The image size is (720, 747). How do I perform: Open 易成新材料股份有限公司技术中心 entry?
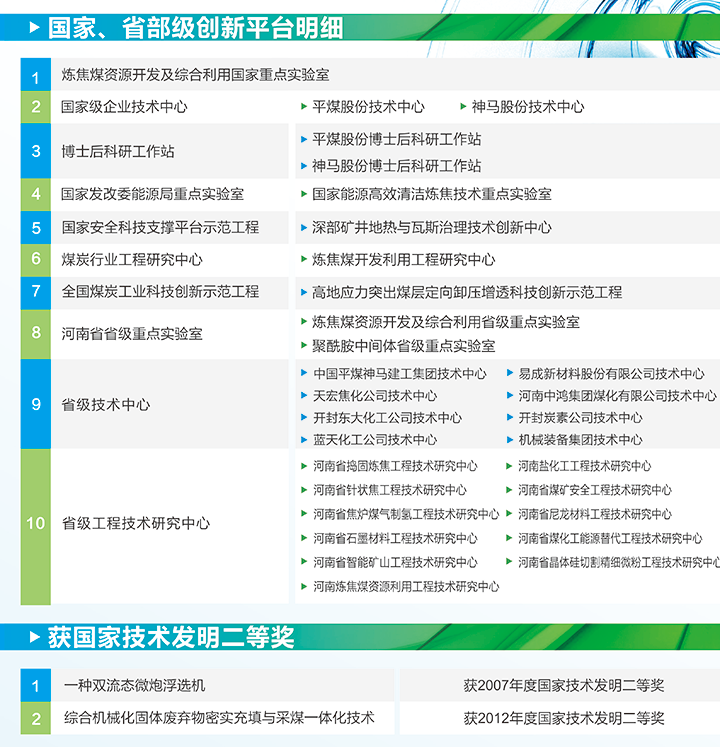(610, 374)
